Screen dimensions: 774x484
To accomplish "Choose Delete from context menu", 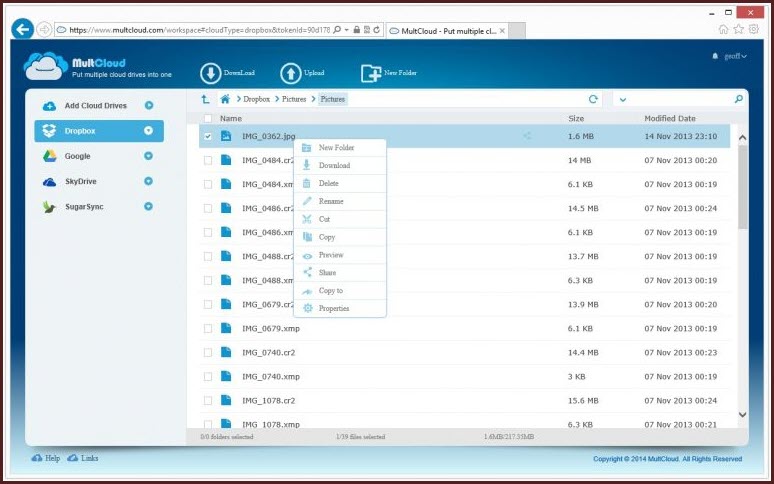I will click(340, 183).
